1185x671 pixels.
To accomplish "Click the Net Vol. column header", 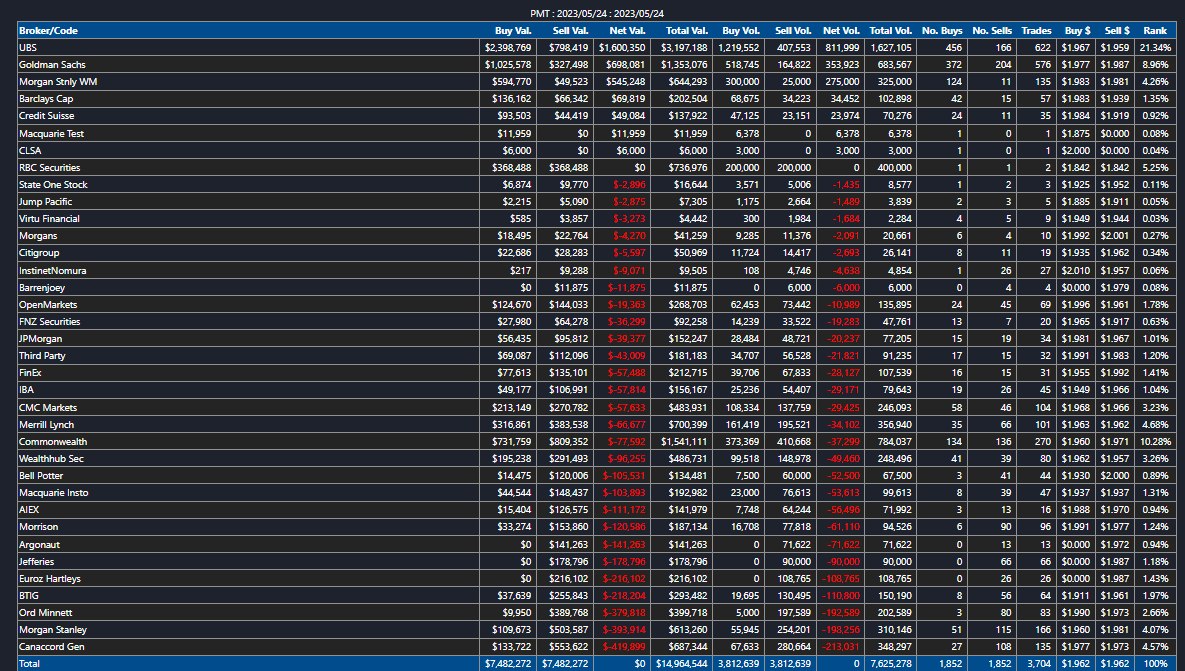I will tap(841, 31).
